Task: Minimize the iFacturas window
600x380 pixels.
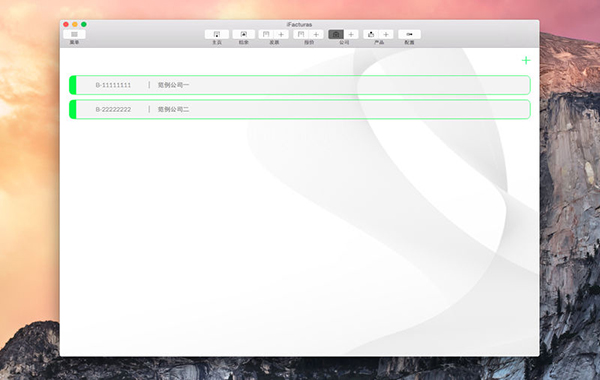Action: pyautogui.click(x=75, y=24)
